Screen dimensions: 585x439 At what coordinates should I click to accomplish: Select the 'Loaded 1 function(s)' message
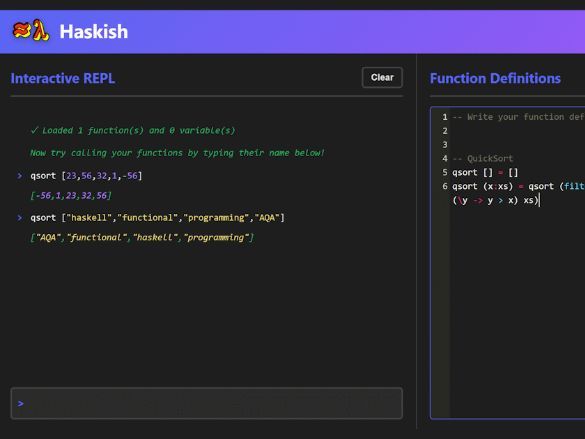click(133, 131)
